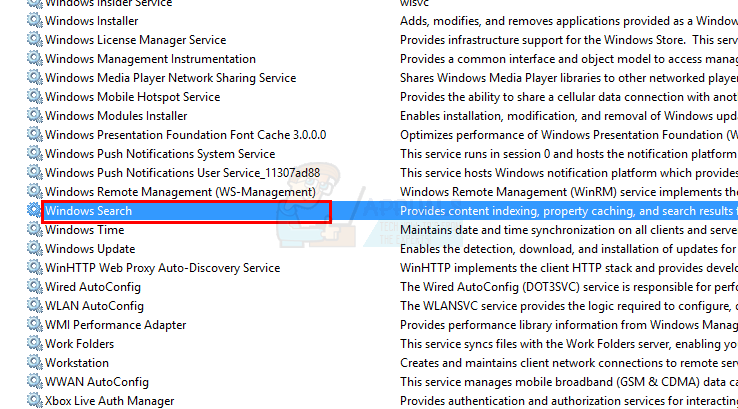The width and height of the screenshot is (738, 409).
Task: Click description 'Enables installation, modification, and removal'
Action: pos(569,116)
